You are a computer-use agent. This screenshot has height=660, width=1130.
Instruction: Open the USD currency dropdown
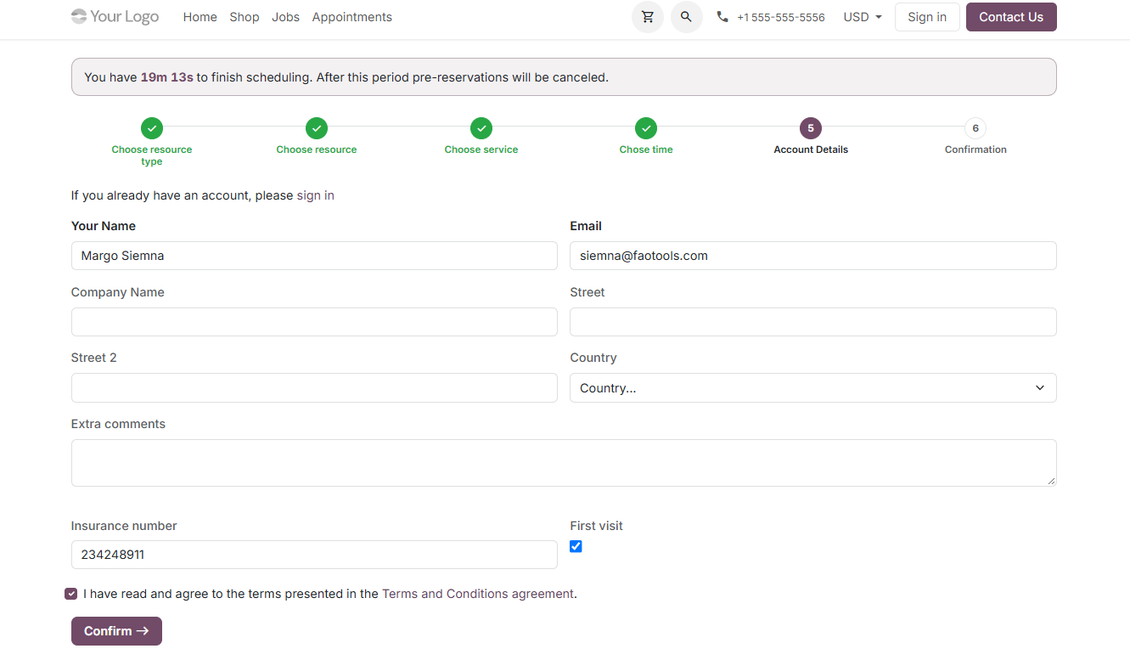(x=863, y=17)
